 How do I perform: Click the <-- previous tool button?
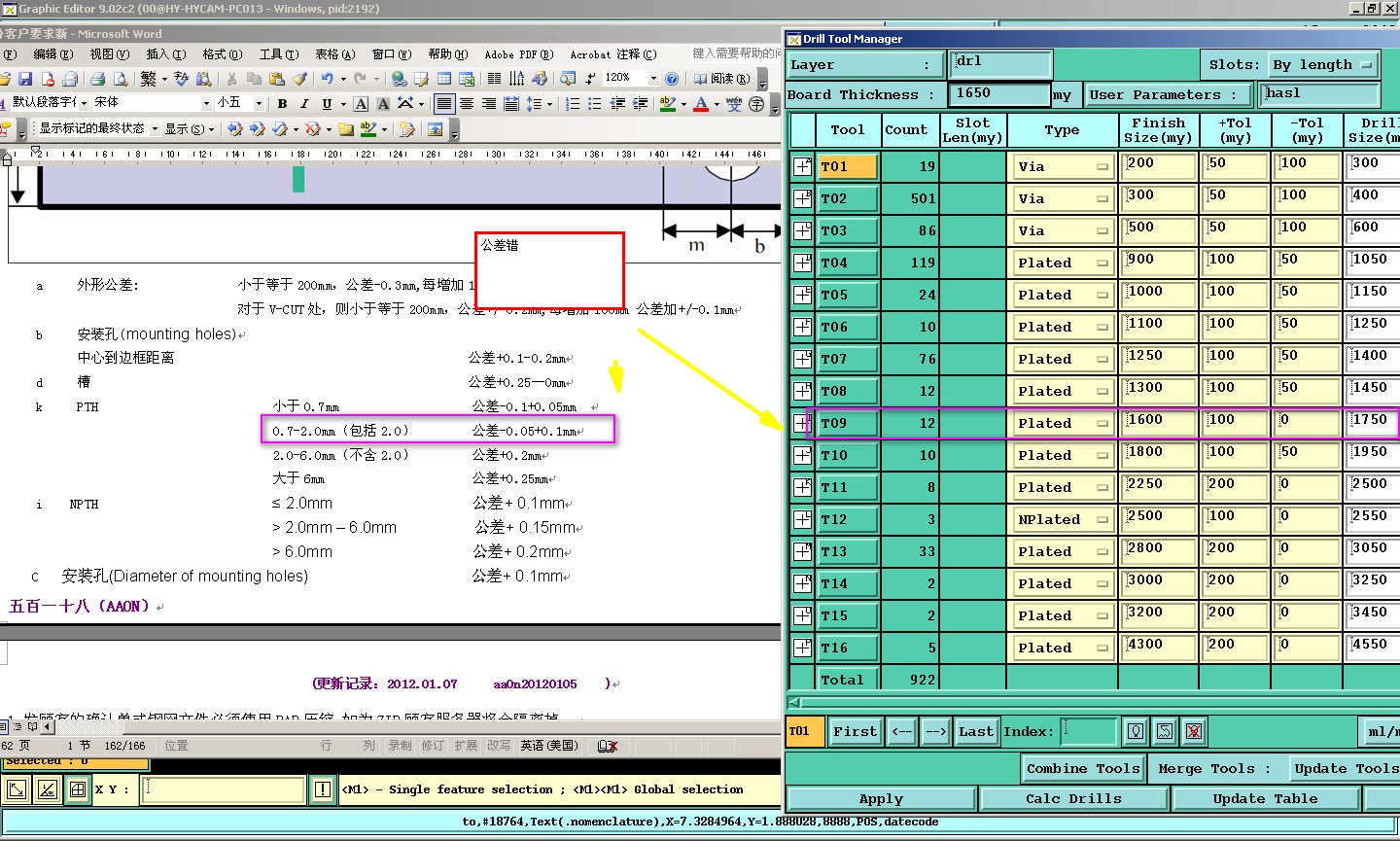click(901, 731)
